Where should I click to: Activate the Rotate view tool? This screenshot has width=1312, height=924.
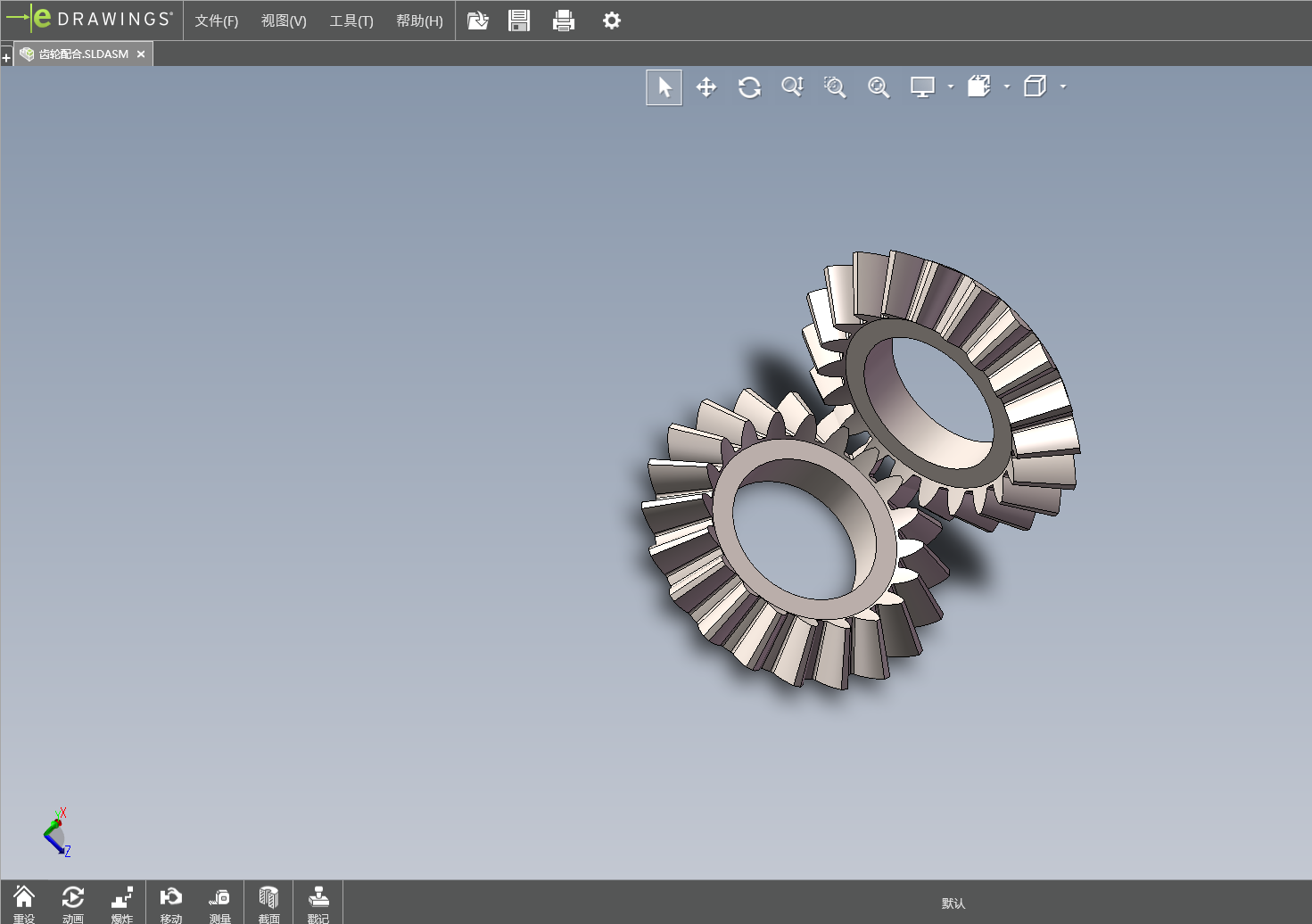click(x=749, y=87)
